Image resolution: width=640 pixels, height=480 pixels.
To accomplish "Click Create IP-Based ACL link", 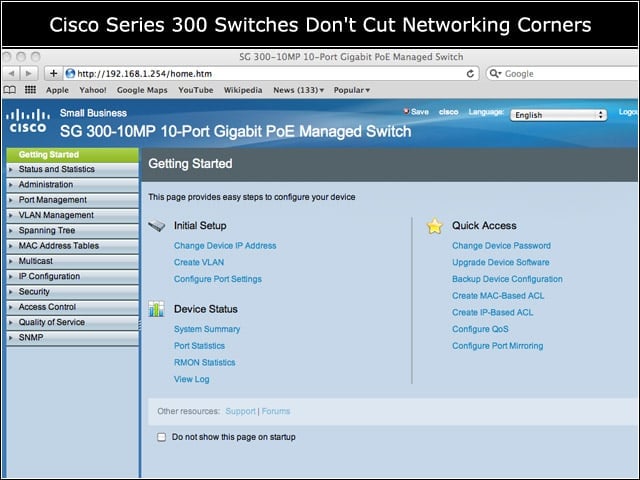I will point(492,313).
